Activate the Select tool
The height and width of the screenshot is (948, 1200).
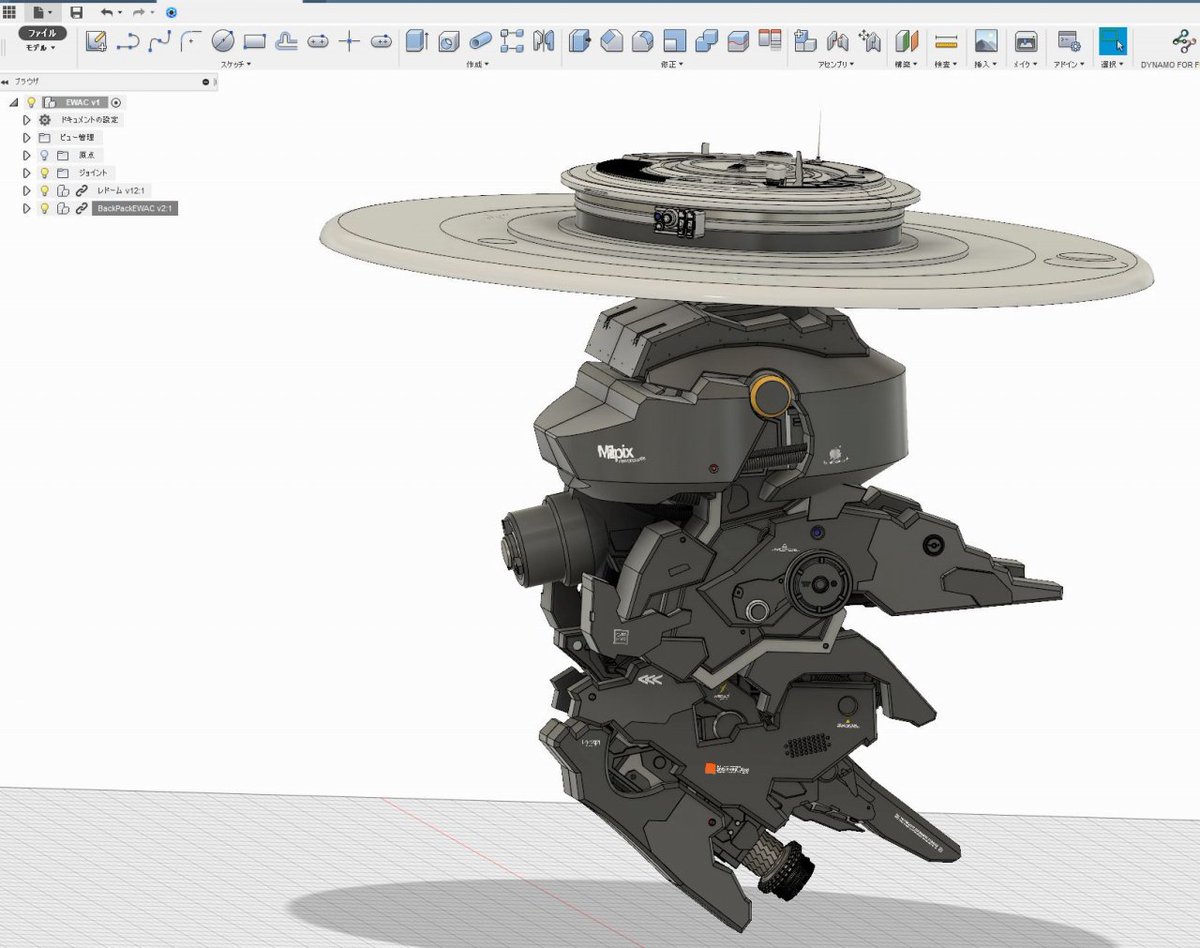(1112, 40)
